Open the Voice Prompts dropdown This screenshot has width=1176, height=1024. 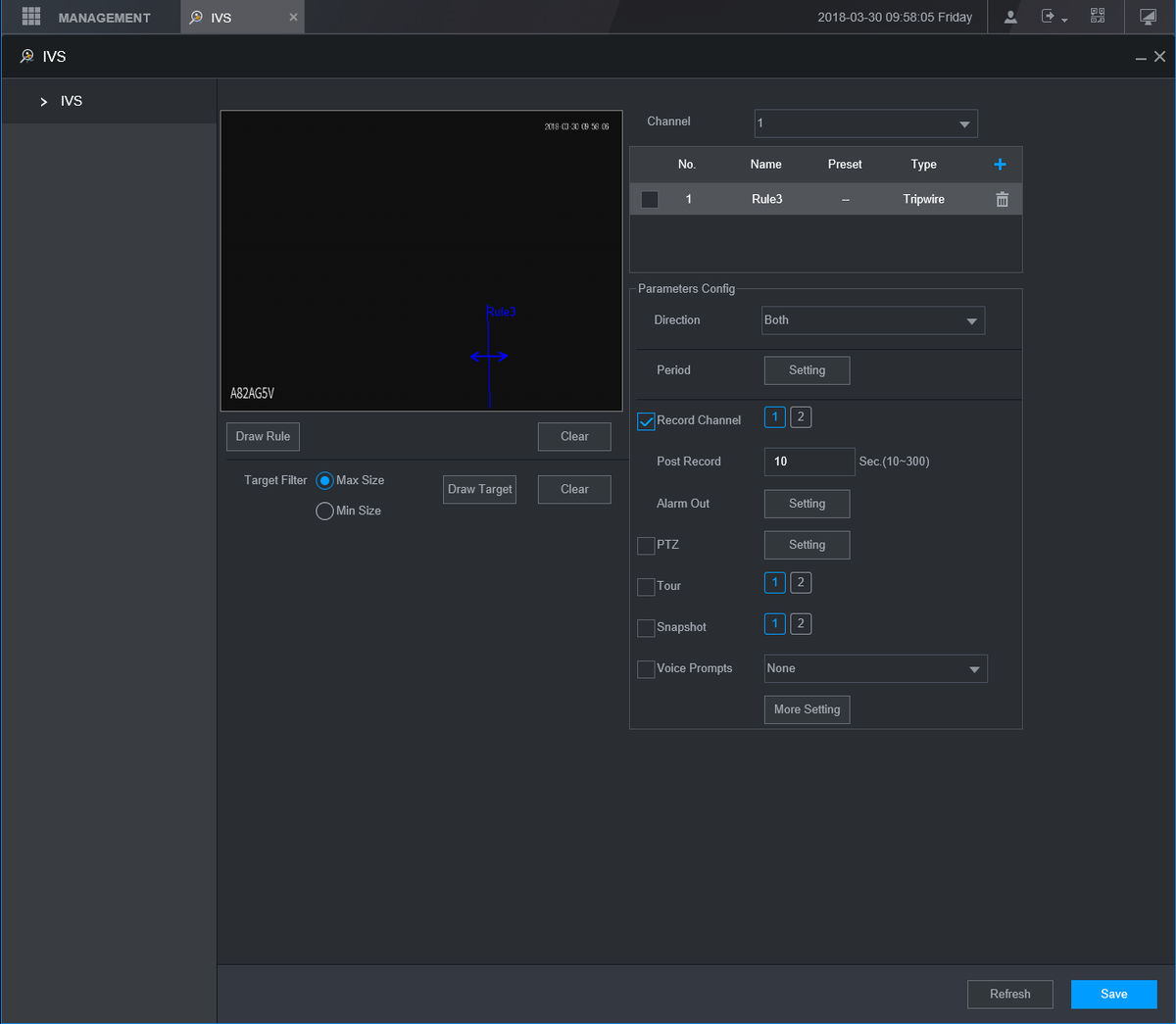tap(875, 669)
